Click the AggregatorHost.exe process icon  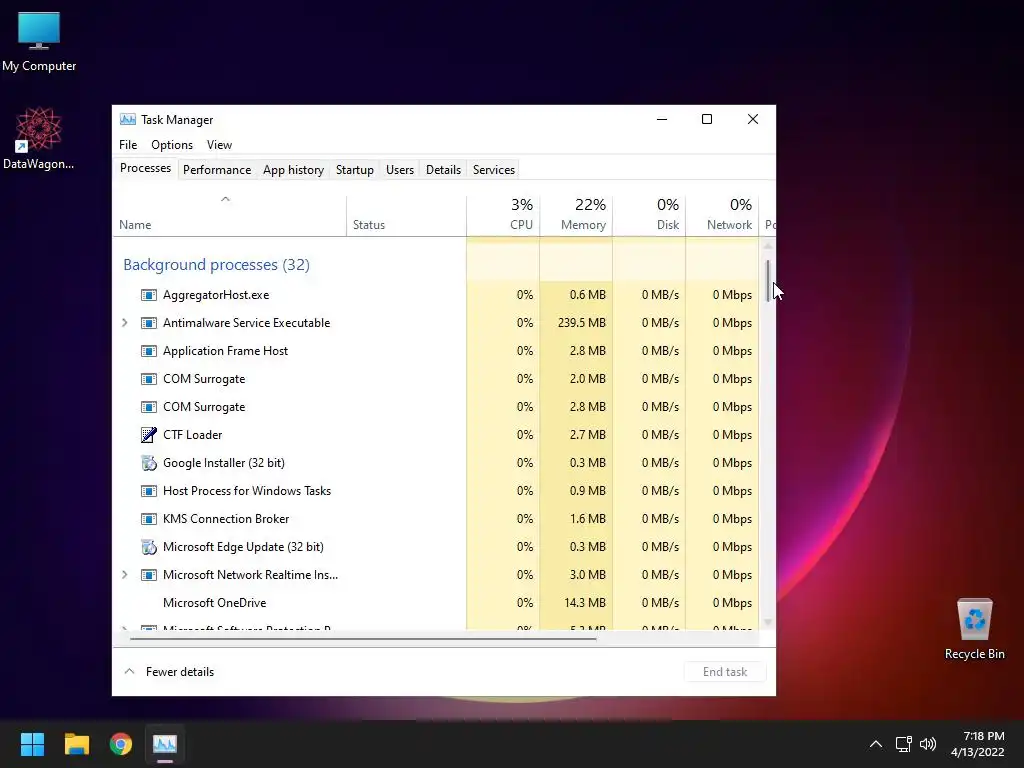pyautogui.click(x=149, y=295)
